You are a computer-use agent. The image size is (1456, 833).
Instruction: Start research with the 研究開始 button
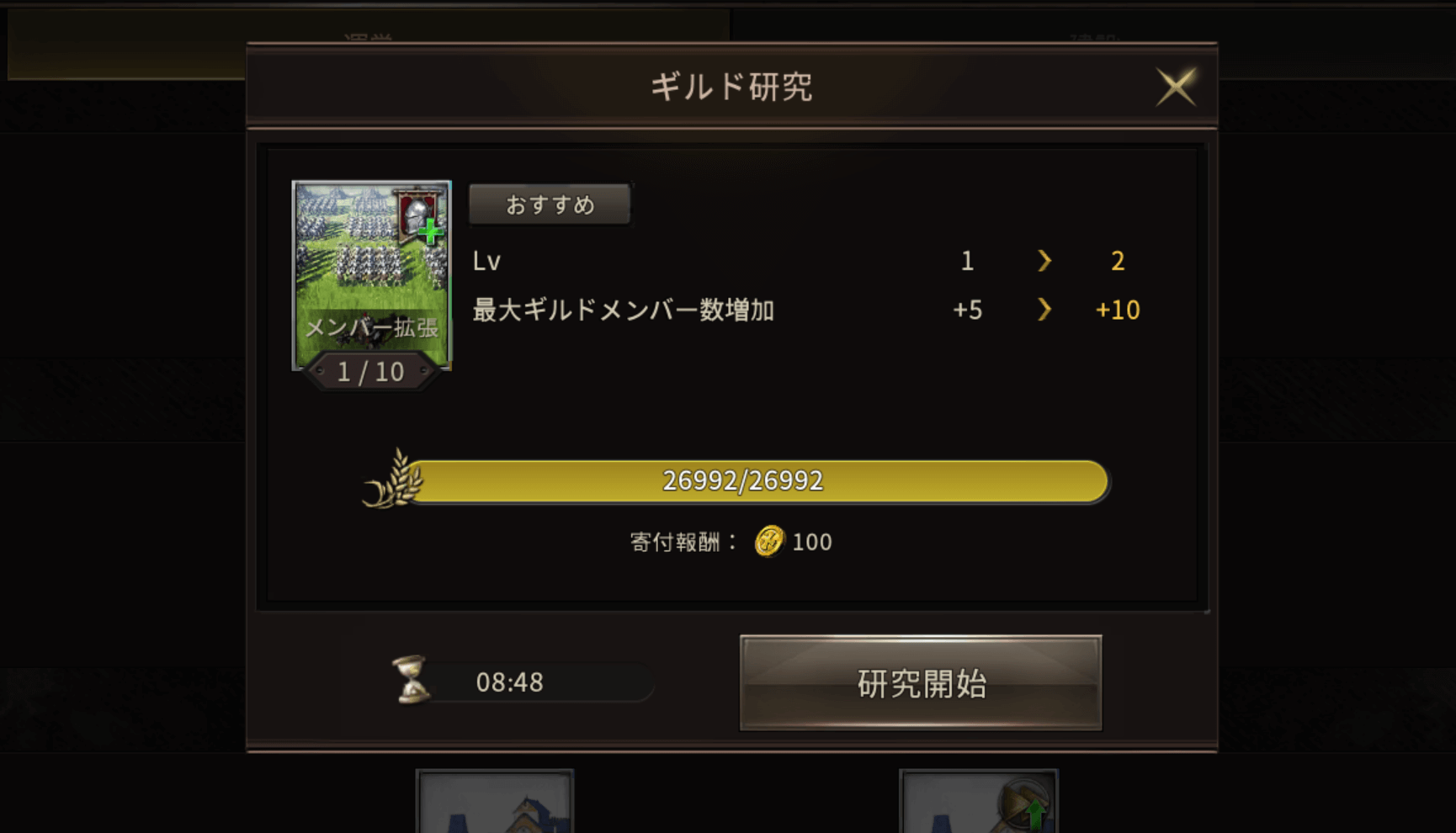[x=921, y=682]
